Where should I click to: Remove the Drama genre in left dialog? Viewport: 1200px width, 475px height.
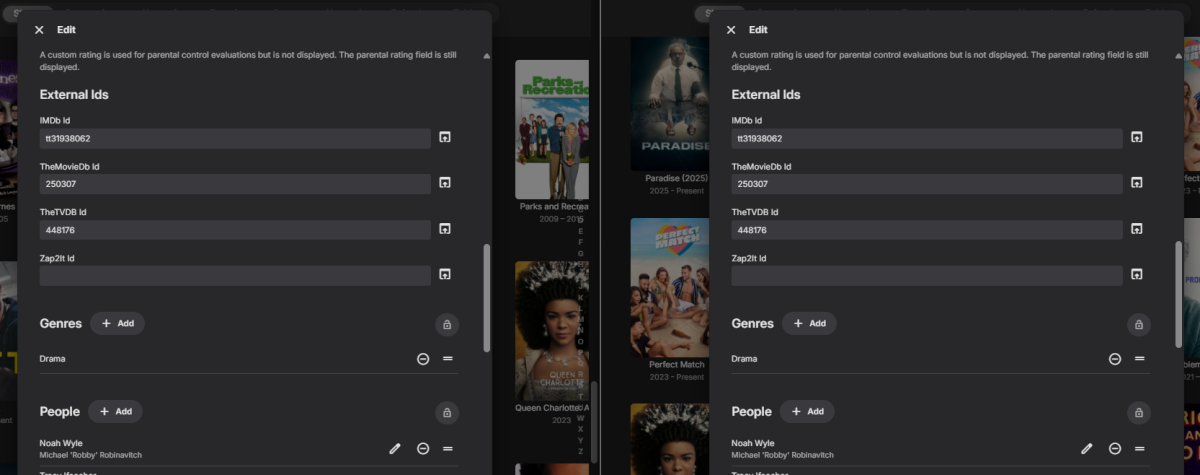(x=423, y=359)
